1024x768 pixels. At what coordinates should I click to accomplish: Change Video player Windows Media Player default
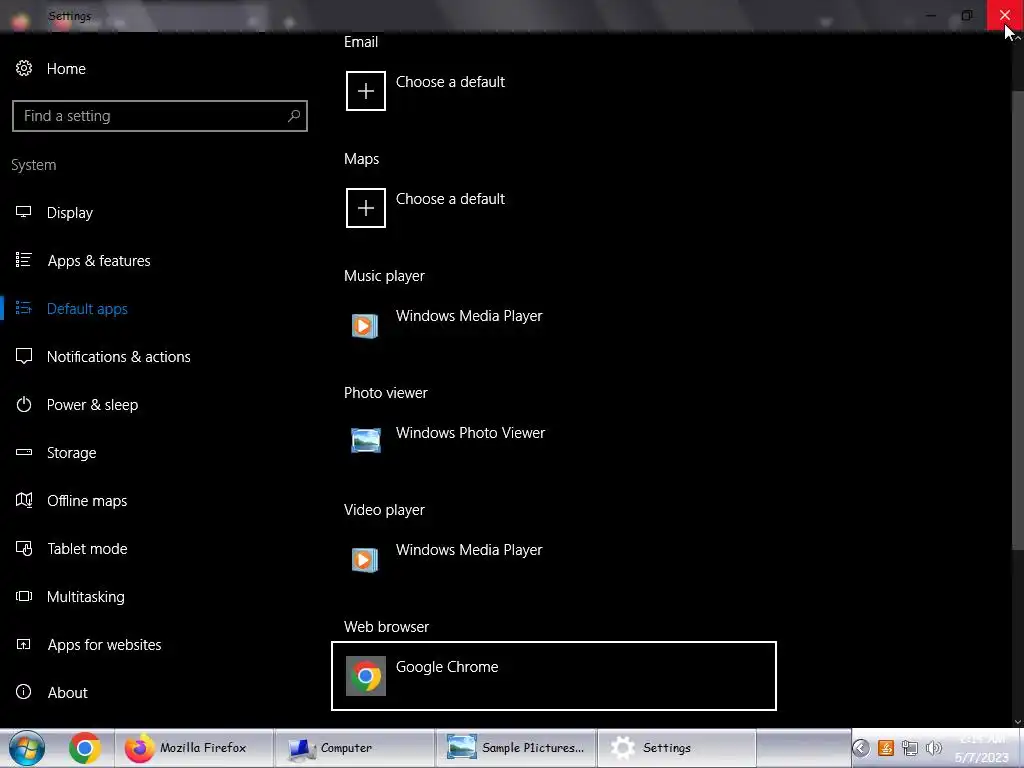point(469,550)
